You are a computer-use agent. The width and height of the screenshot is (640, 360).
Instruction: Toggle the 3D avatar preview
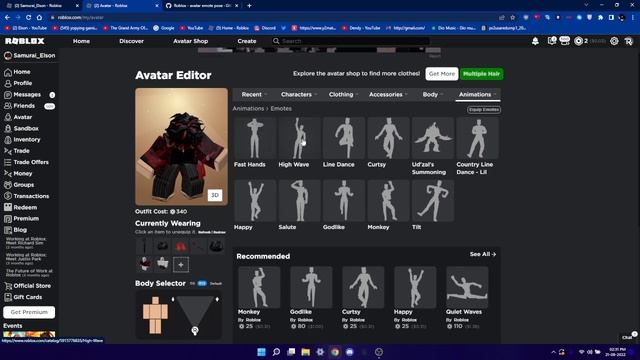pyautogui.click(x=215, y=195)
